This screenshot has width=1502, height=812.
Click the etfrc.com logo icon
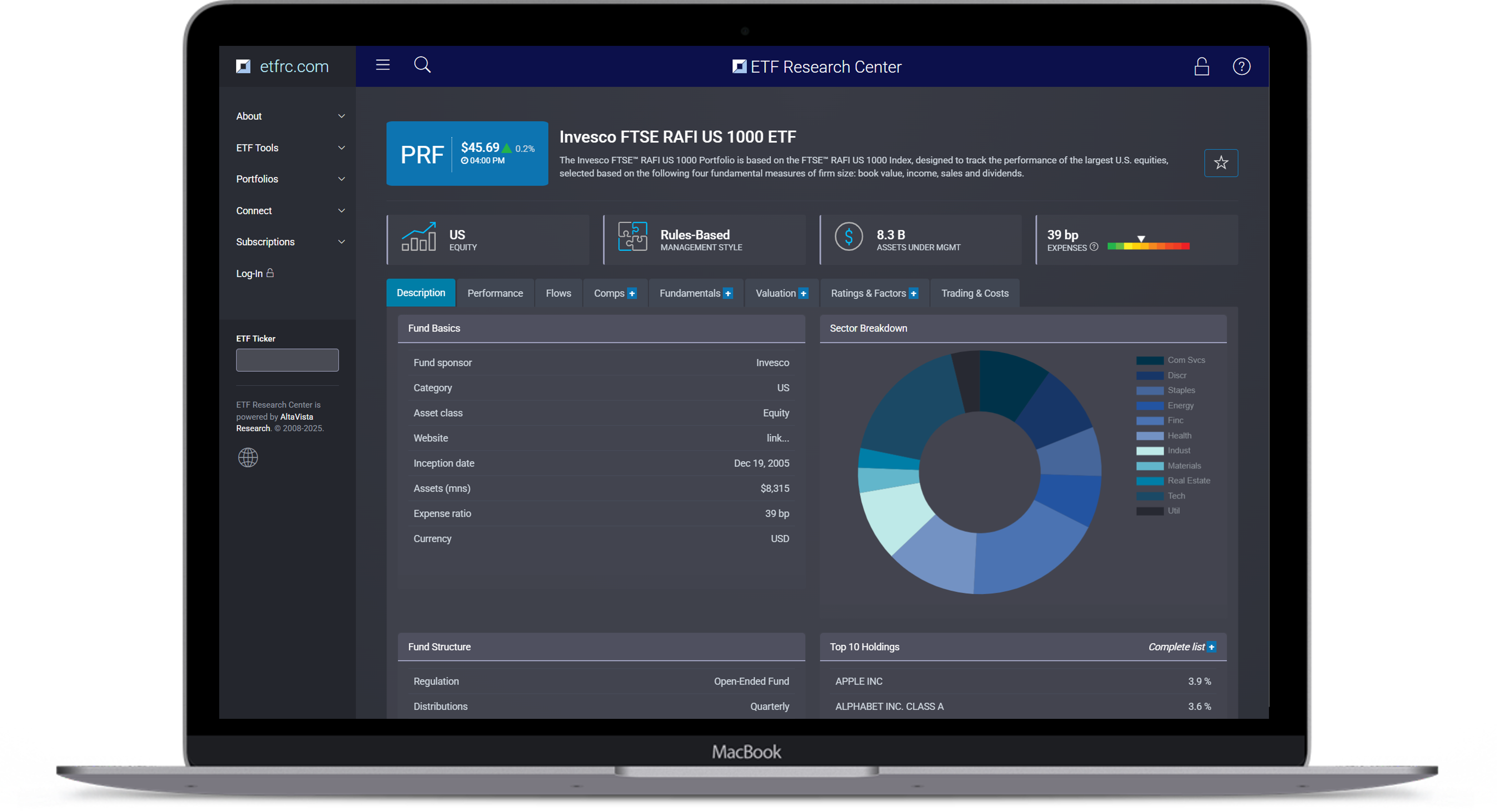coord(243,67)
